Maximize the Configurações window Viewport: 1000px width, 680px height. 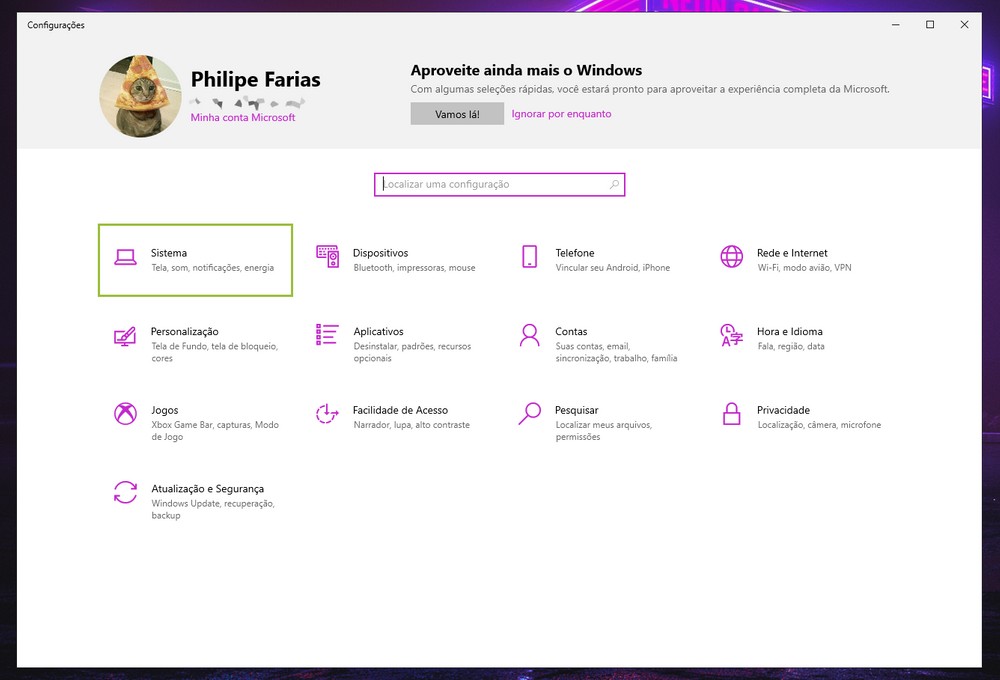[x=930, y=25]
